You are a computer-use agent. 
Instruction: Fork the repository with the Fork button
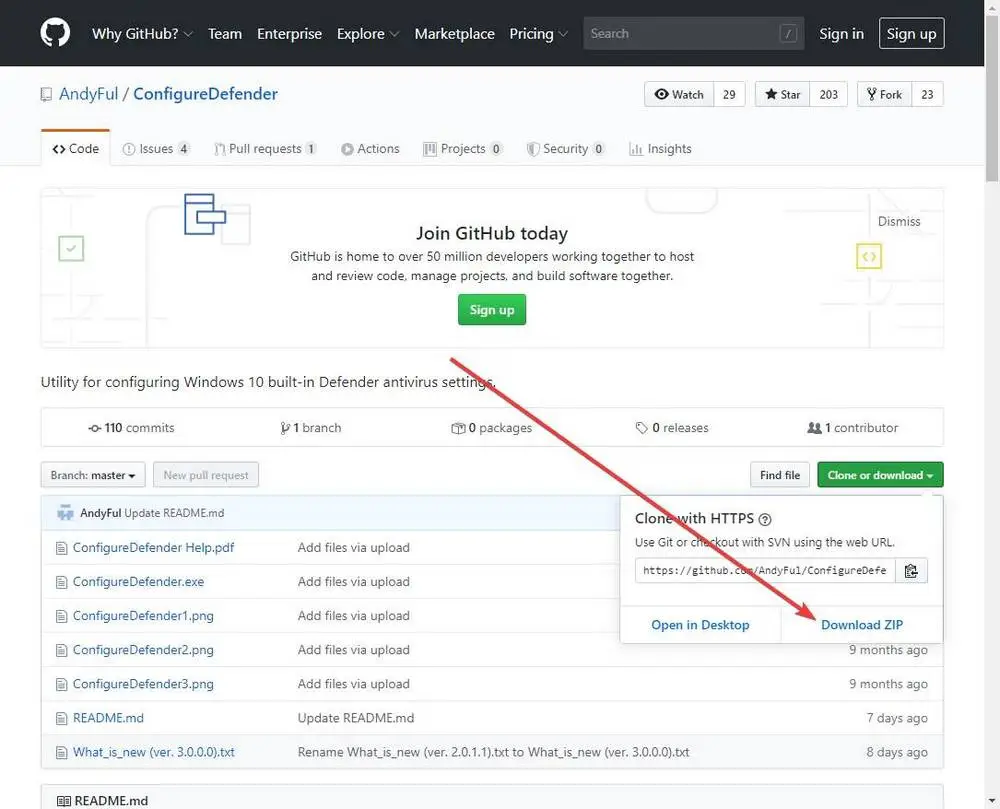[x=884, y=94]
